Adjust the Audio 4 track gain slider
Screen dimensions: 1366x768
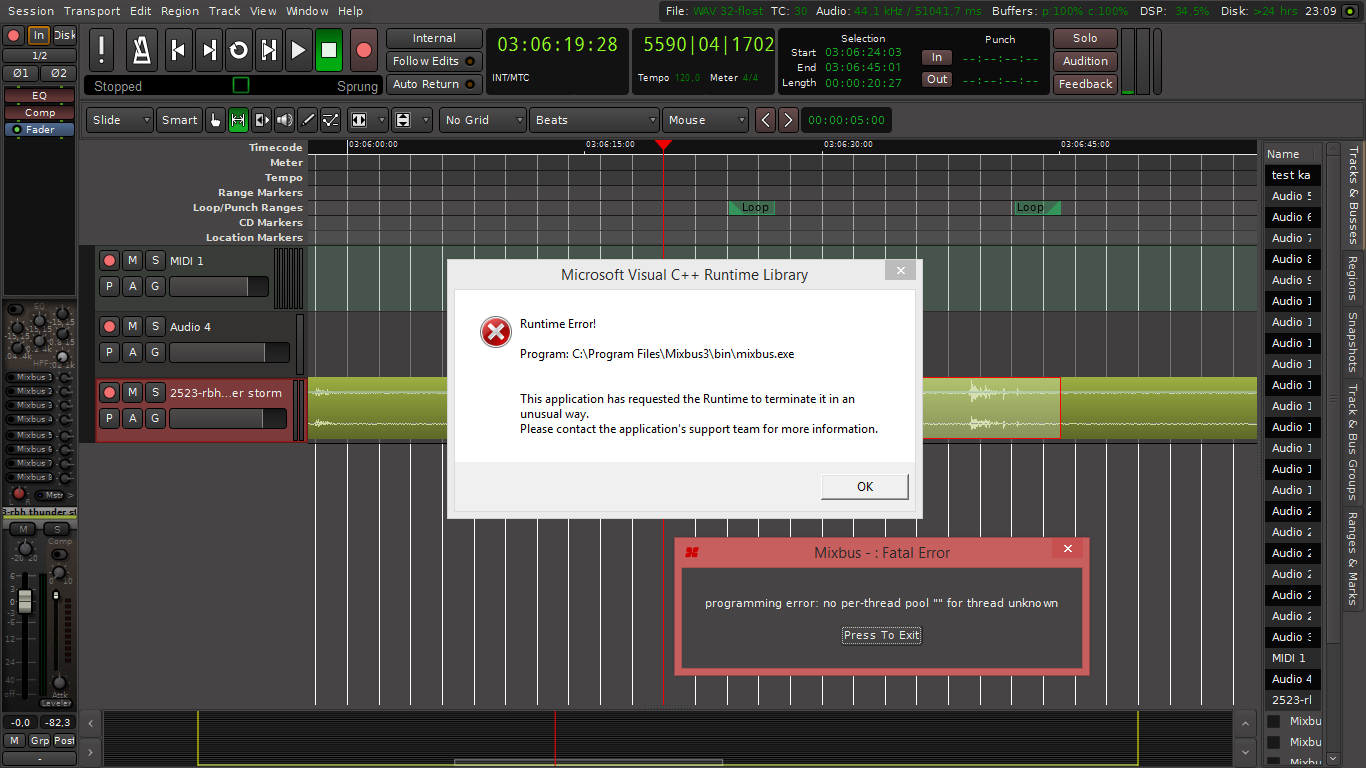[229, 352]
